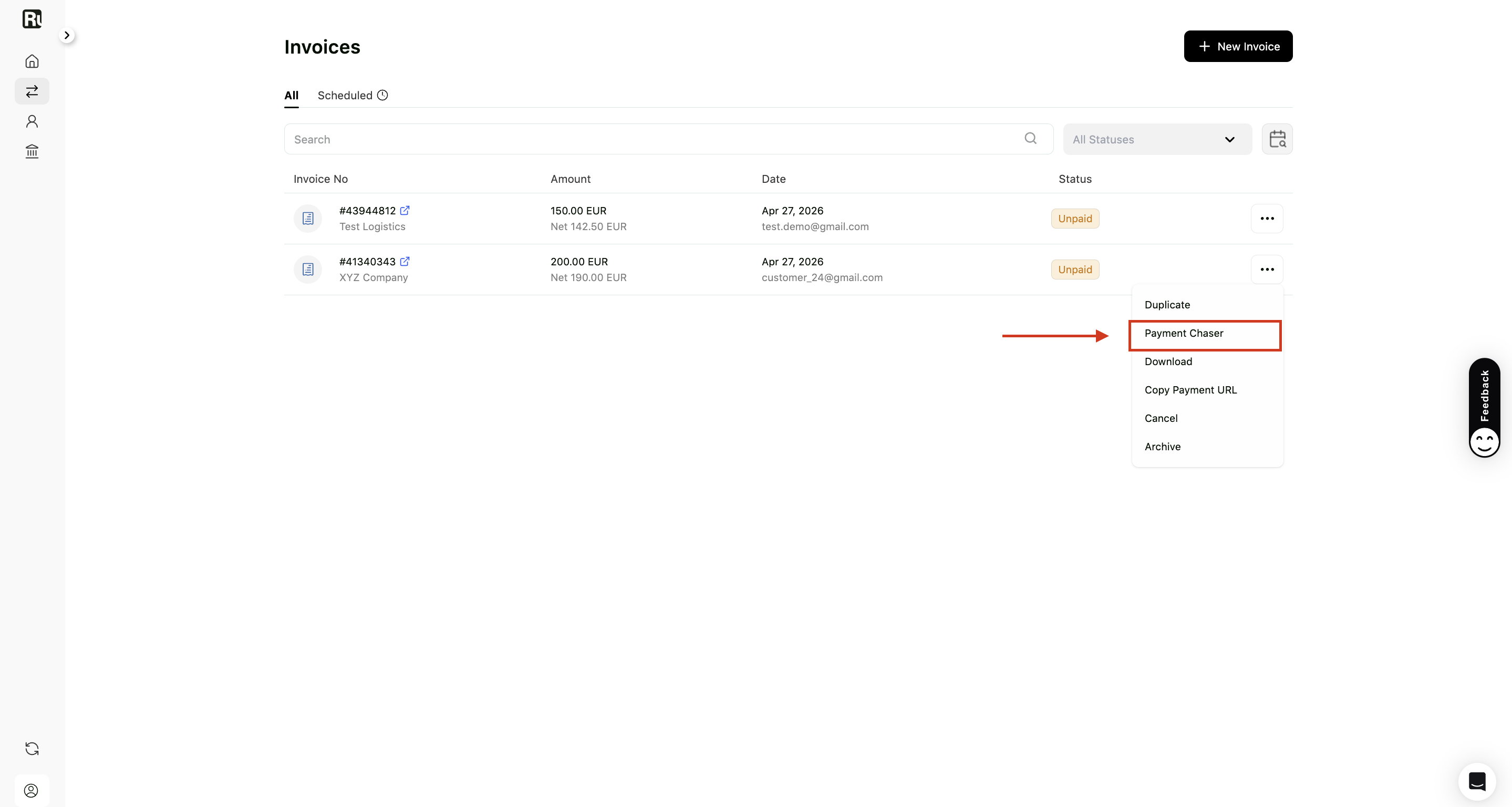Open the Feedback side button
Viewport: 1512px width, 807px height.
[x=1484, y=408]
